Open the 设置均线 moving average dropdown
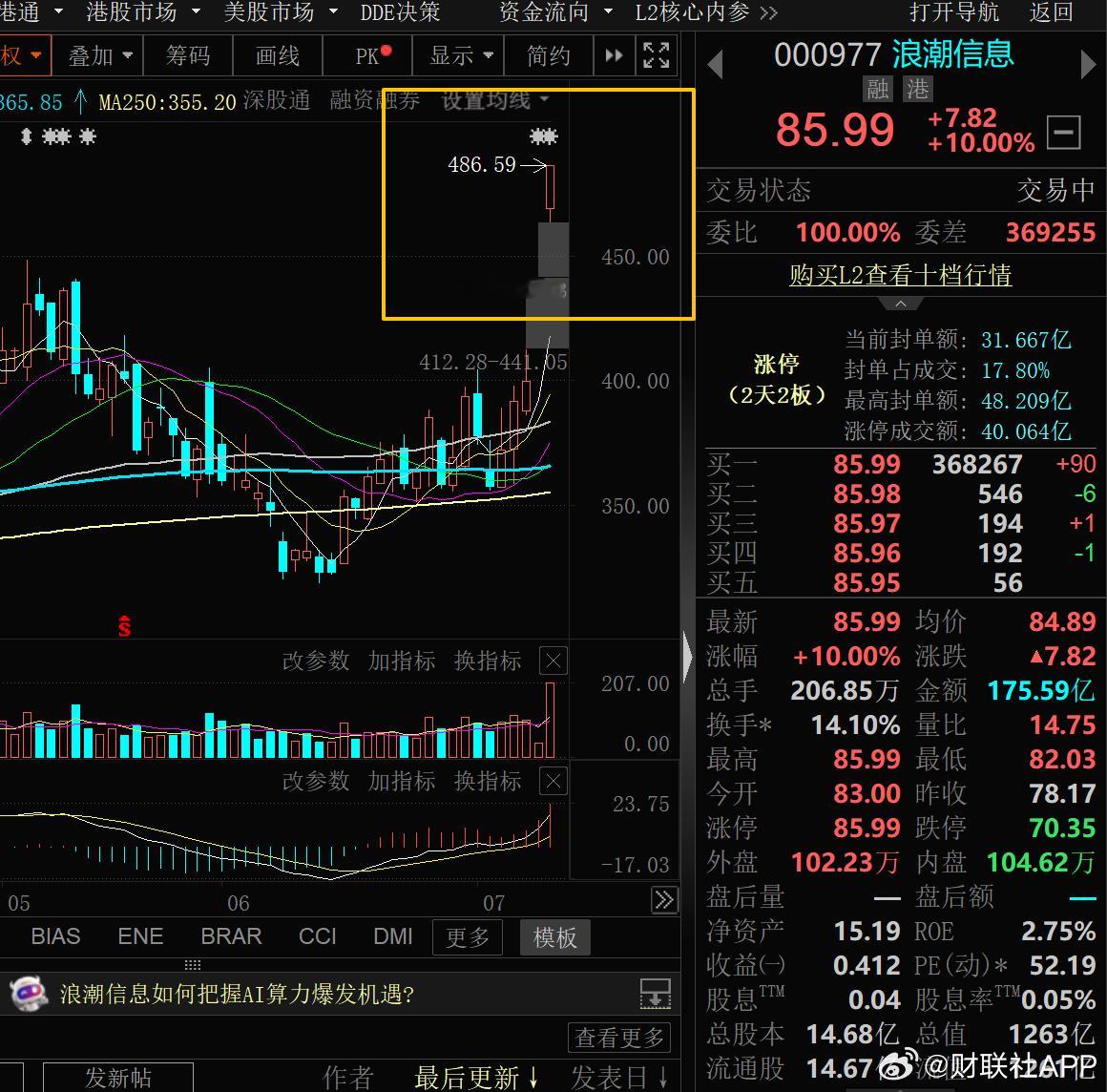The width and height of the screenshot is (1107, 1092). pos(495,100)
